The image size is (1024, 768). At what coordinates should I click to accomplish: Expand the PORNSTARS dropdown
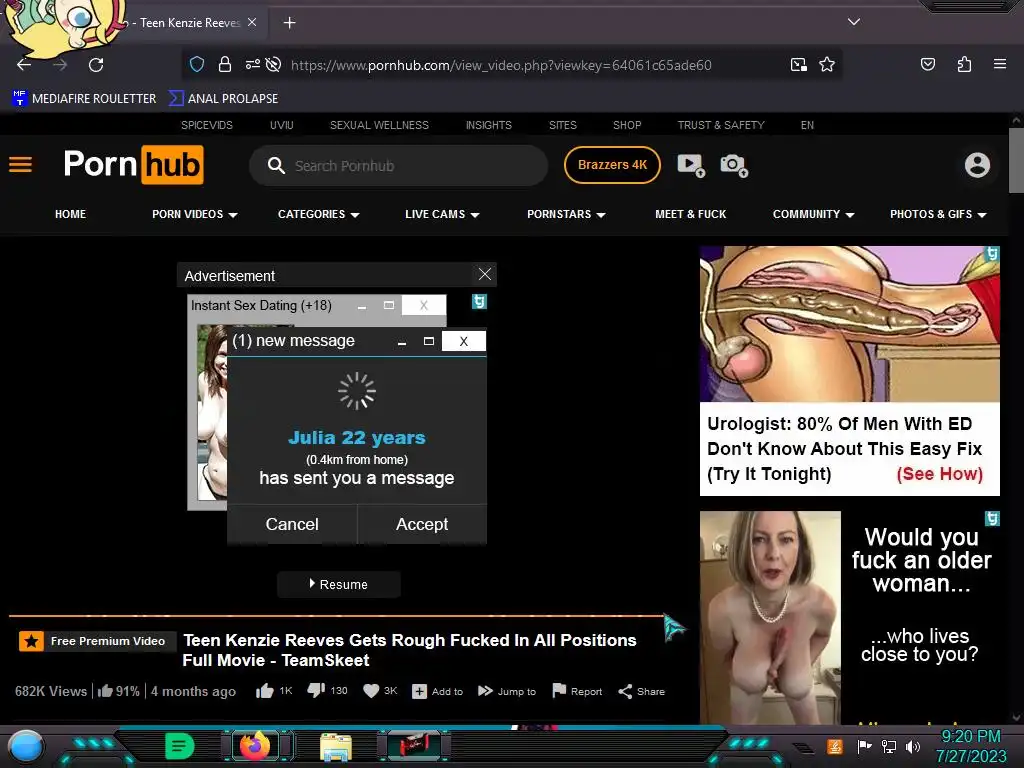click(566, 214)
